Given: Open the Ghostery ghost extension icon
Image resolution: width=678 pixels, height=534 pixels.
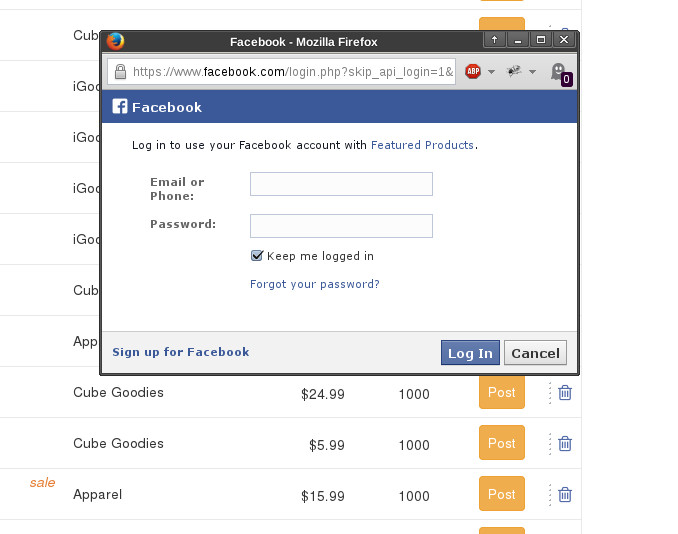Looking at the screenshot, I should coord(561,74).
